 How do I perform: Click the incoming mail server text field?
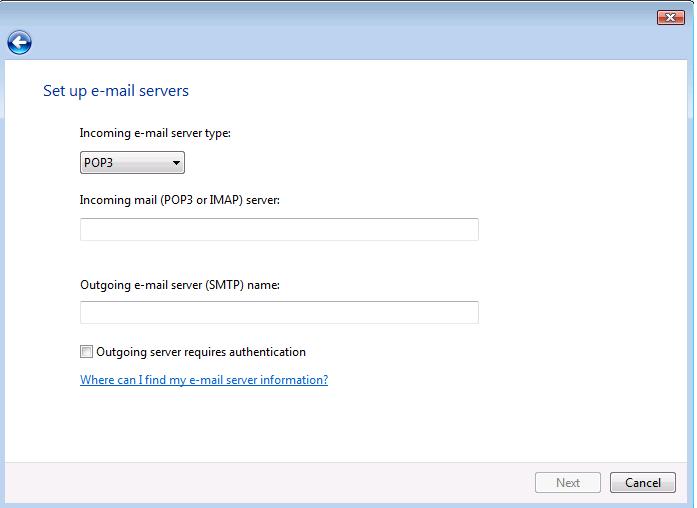pos(279,230)
